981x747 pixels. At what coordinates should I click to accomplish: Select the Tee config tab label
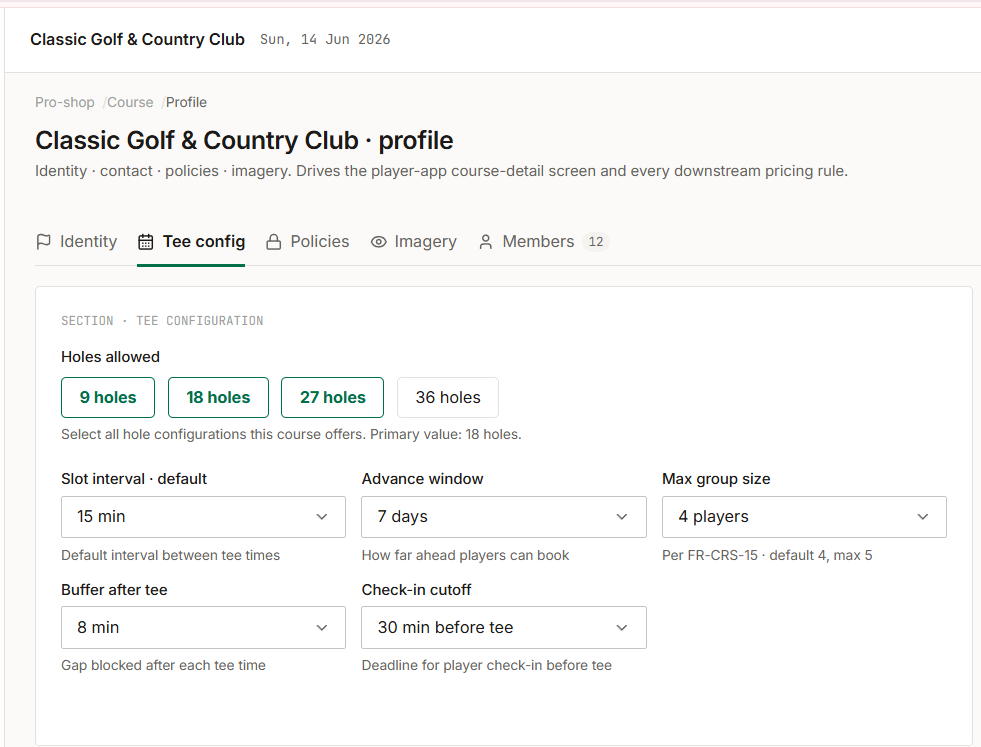point(204,241)
